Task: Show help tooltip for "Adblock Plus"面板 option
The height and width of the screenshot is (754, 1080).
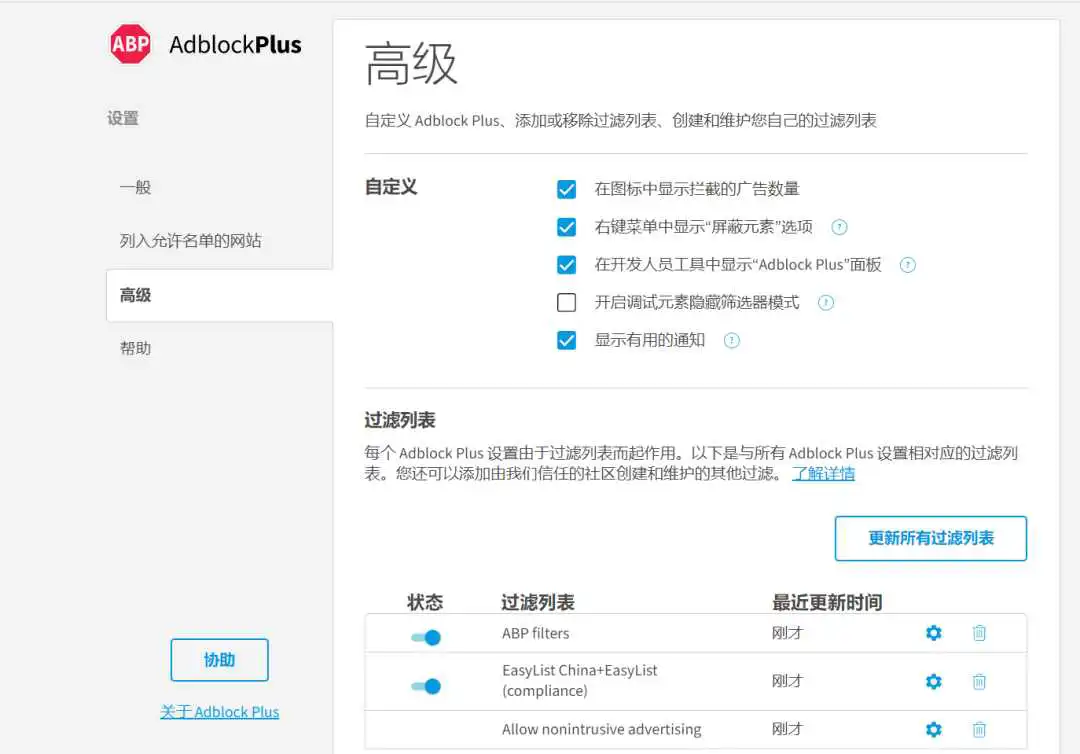Action: (x=907, y=265)
